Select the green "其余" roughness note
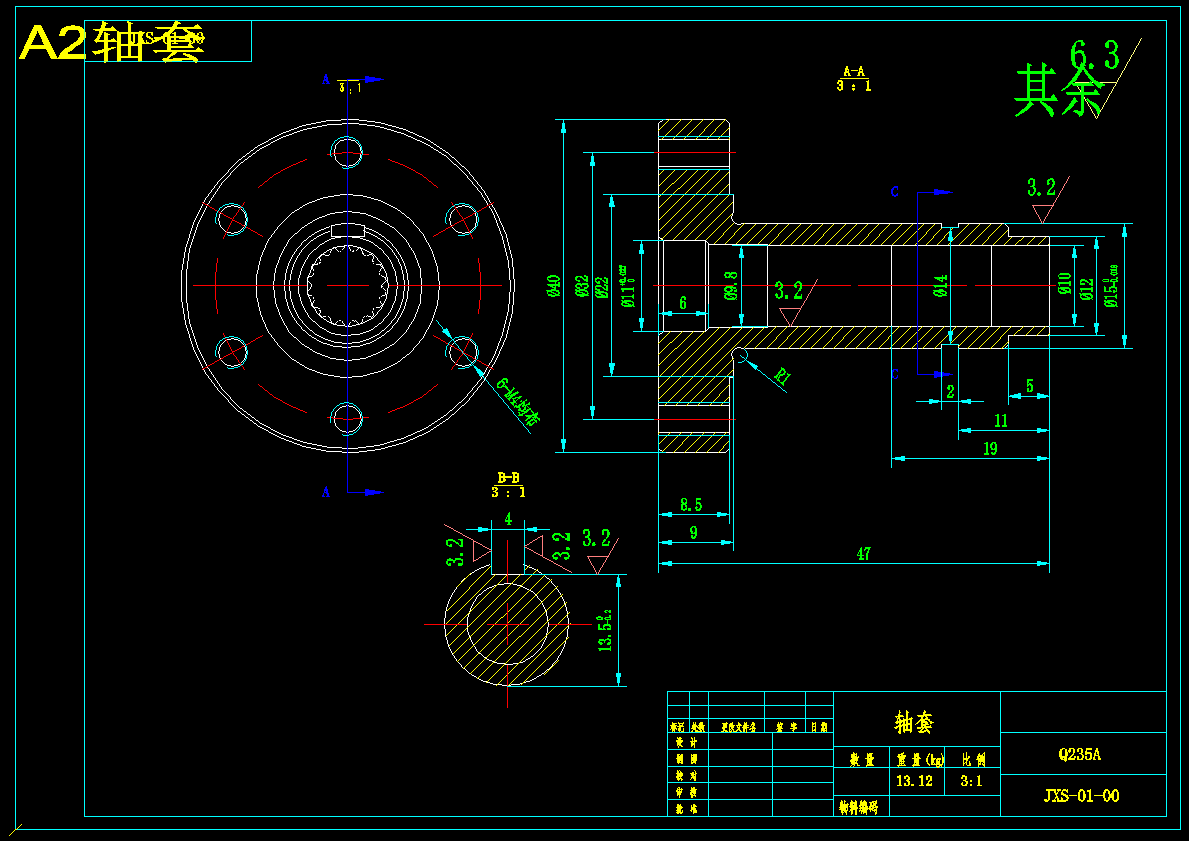The image size is (1189, 841). point(1059,90)
